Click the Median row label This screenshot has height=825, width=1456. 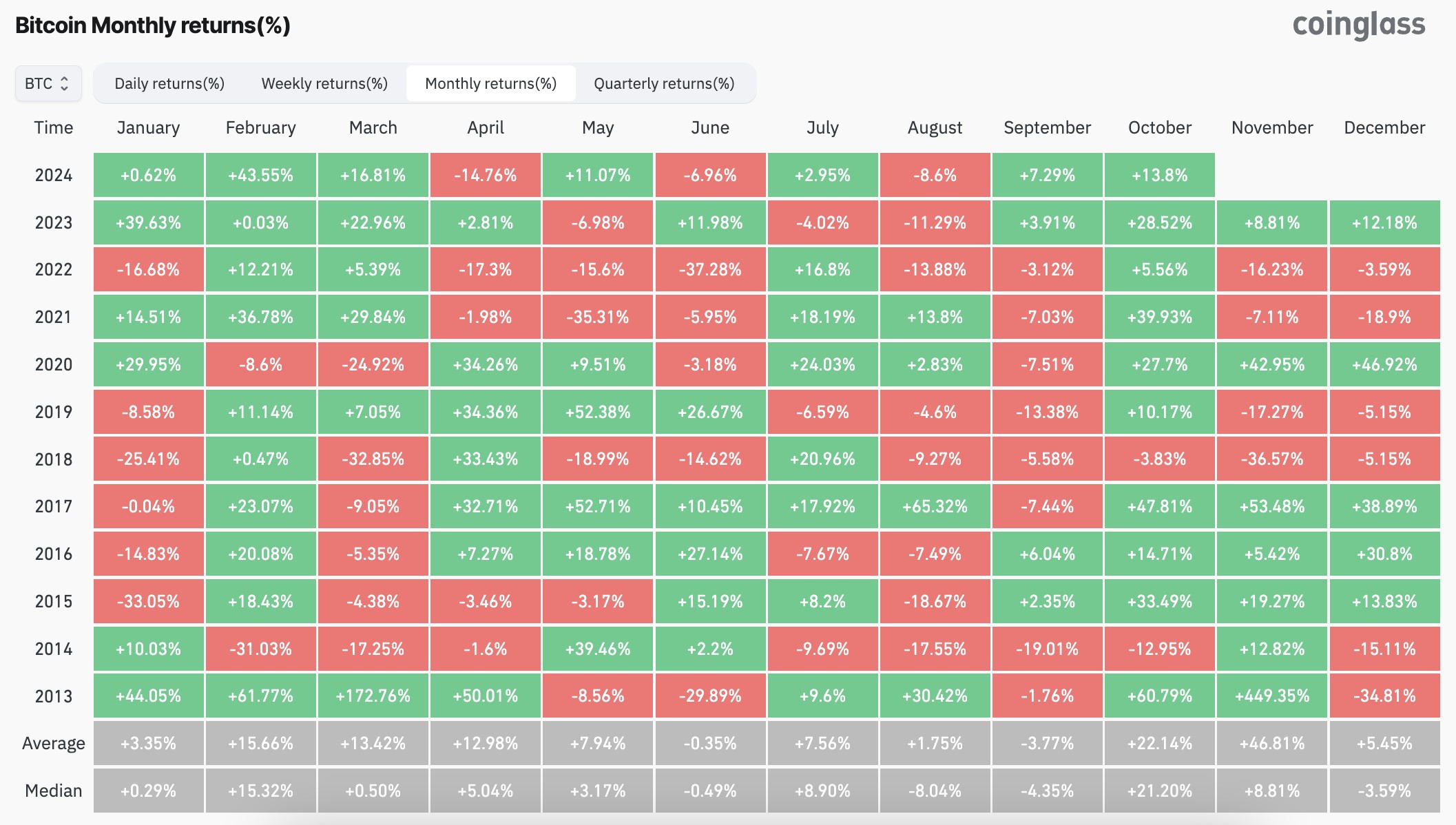coord(54,791)
